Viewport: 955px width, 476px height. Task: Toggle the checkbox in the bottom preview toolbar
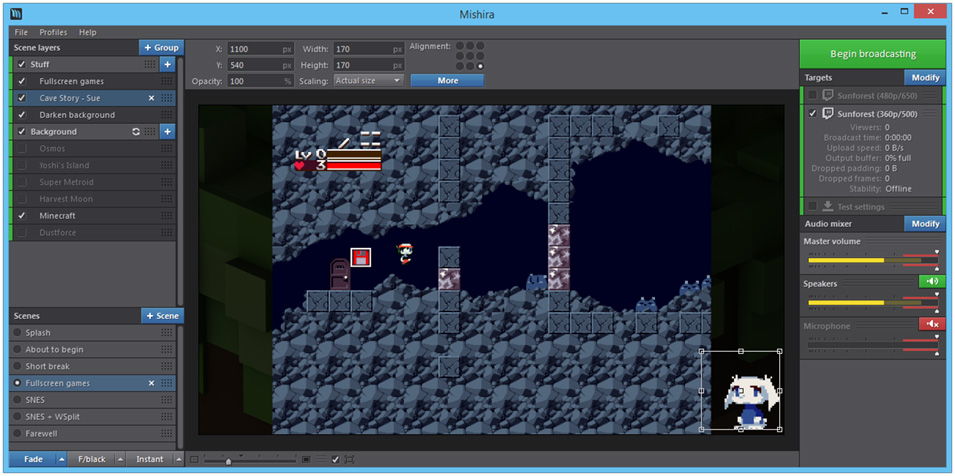335,460
